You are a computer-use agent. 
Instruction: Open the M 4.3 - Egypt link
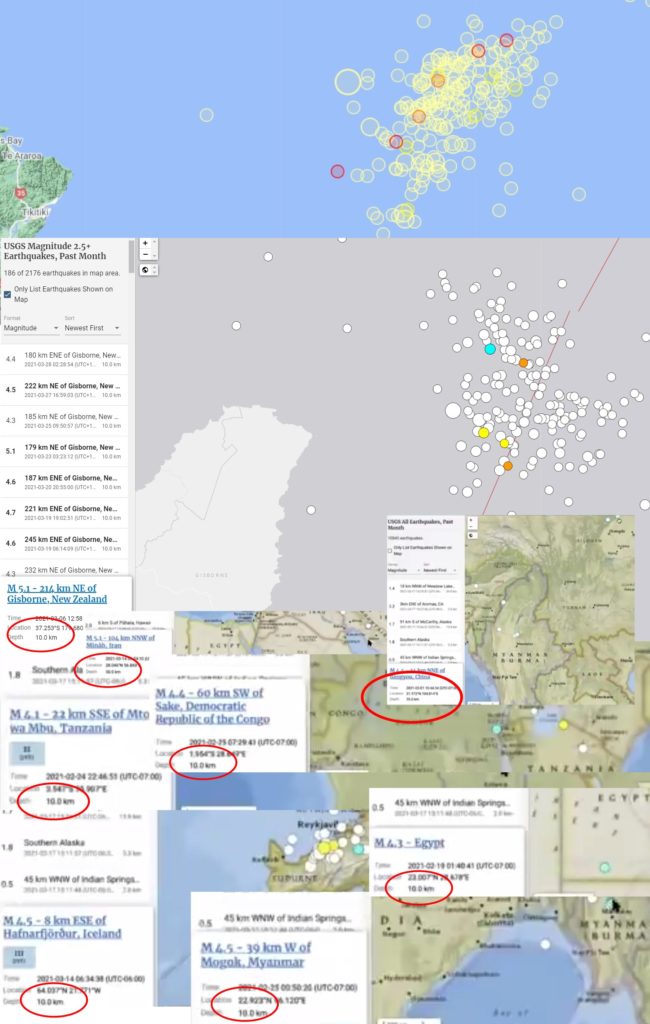coord(409,842)
